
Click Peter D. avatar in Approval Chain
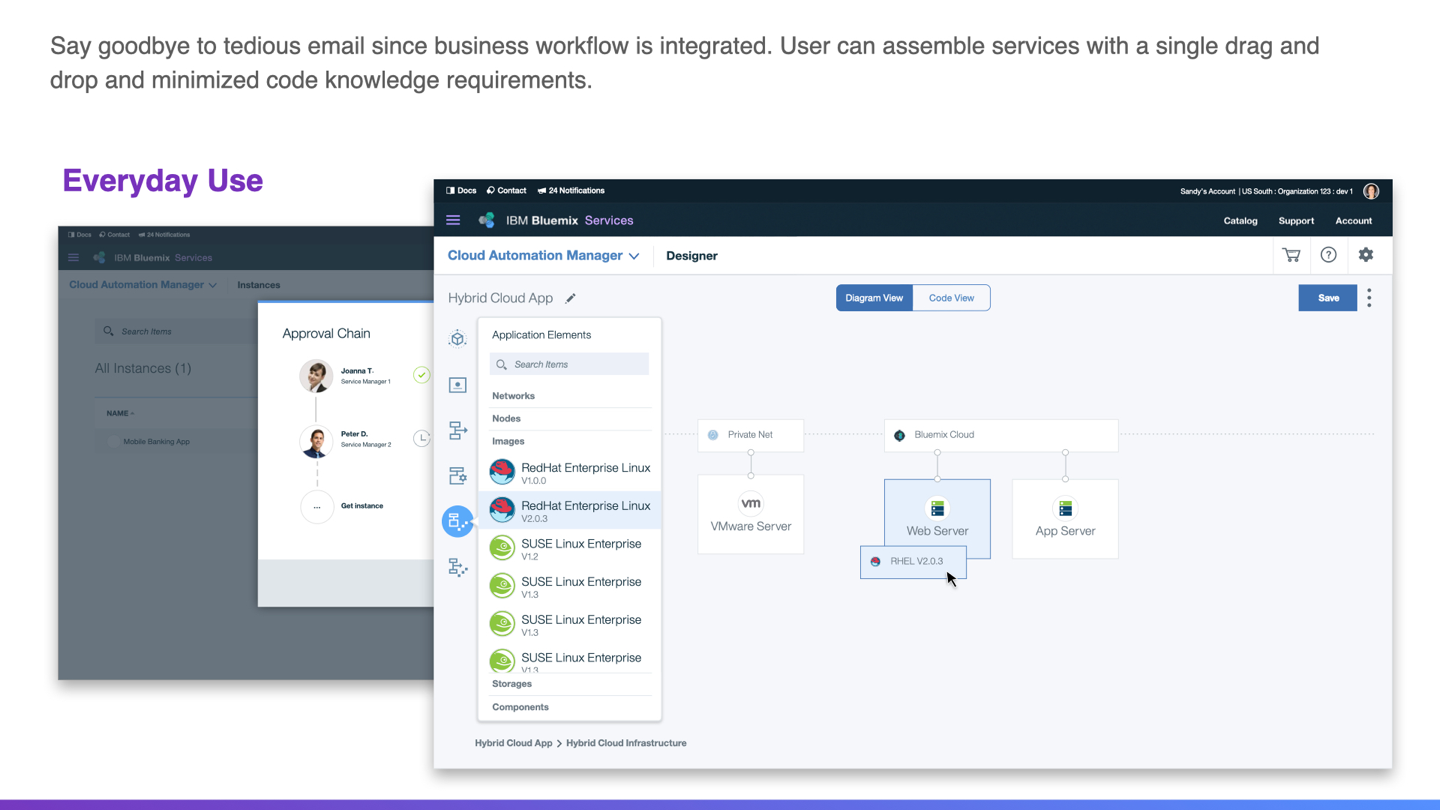point(316,439)
